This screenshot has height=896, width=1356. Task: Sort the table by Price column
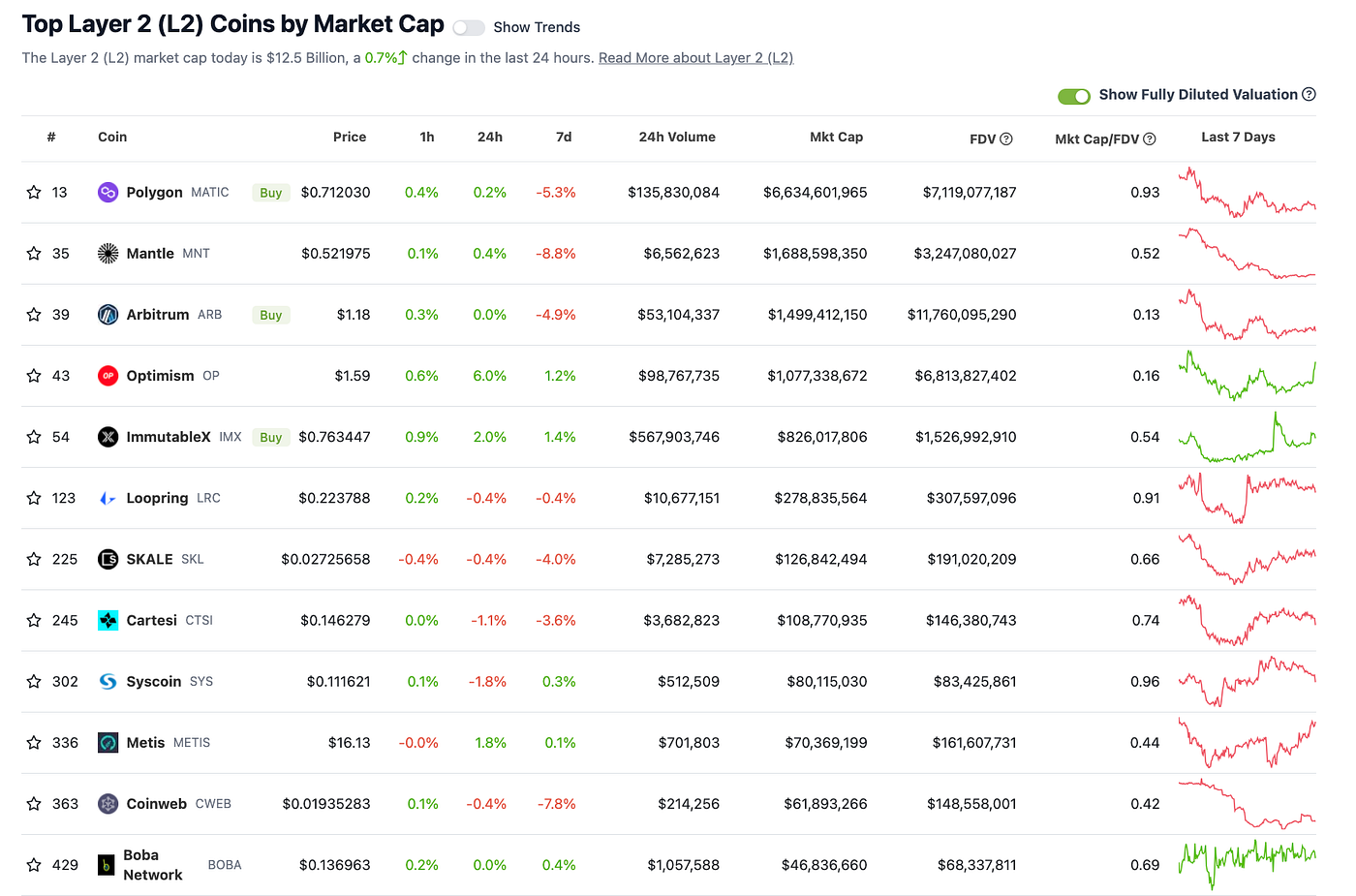tap(350, 137)
